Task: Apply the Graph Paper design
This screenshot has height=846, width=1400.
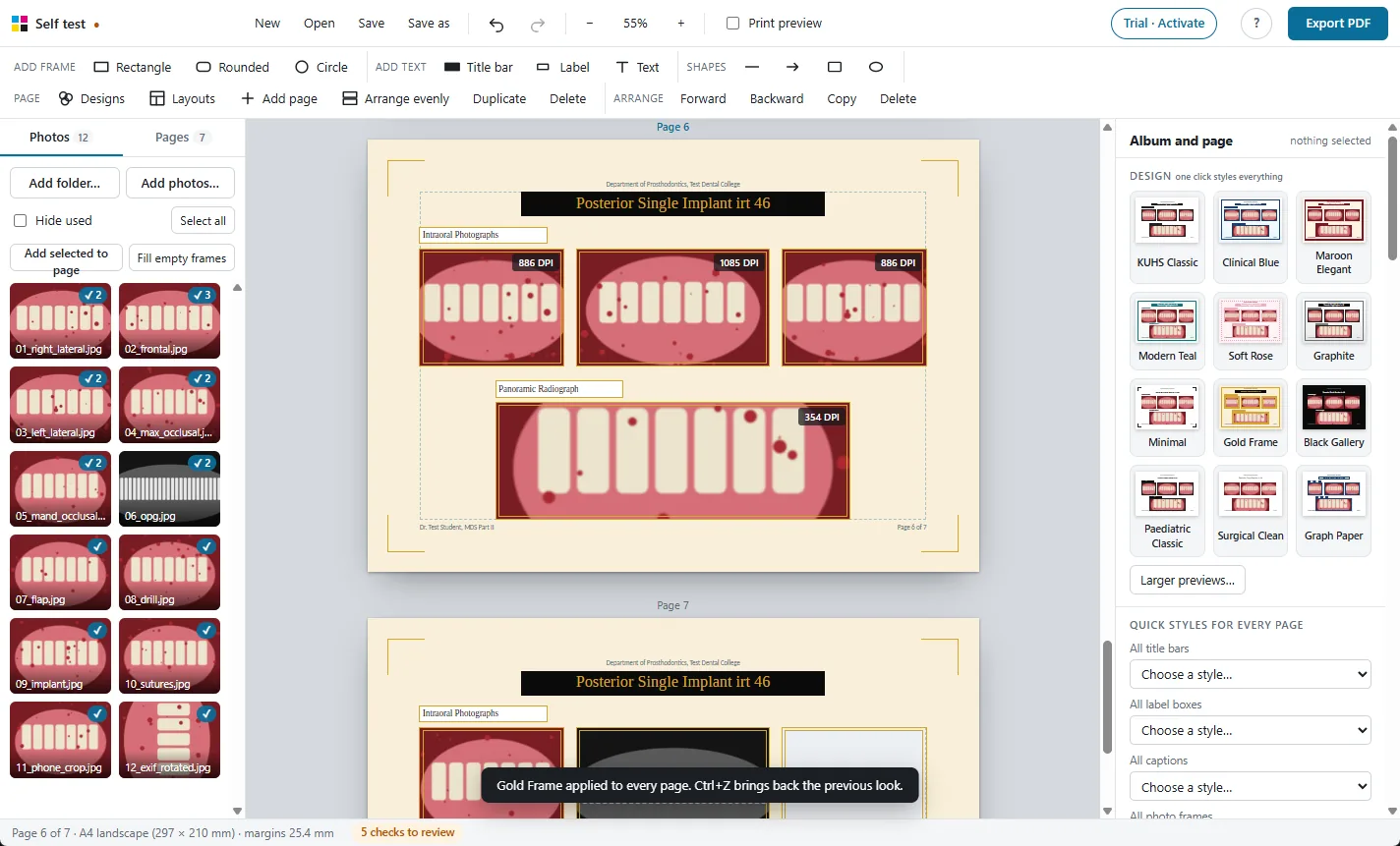Action: [1333, 511]
